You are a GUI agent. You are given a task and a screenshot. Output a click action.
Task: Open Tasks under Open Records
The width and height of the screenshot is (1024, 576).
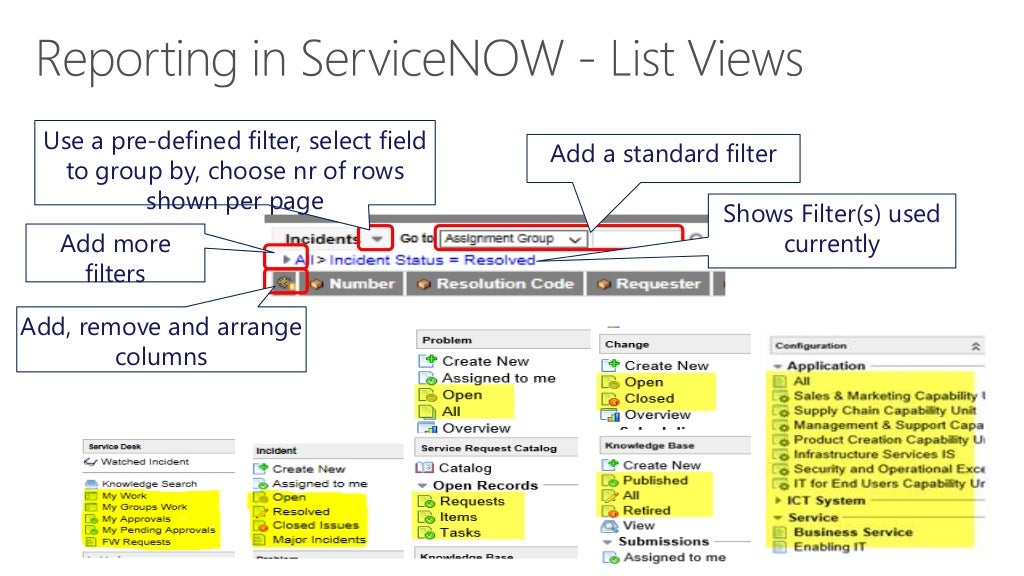point(460,533)
